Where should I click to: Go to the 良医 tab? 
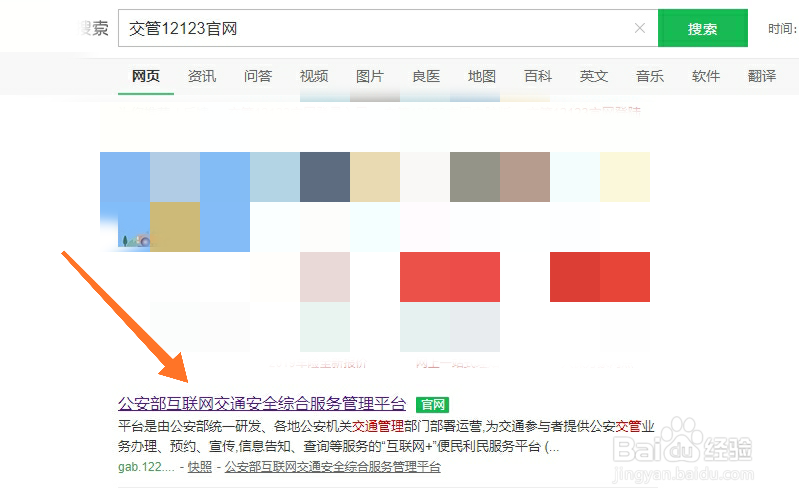click(x=426, y=76)
